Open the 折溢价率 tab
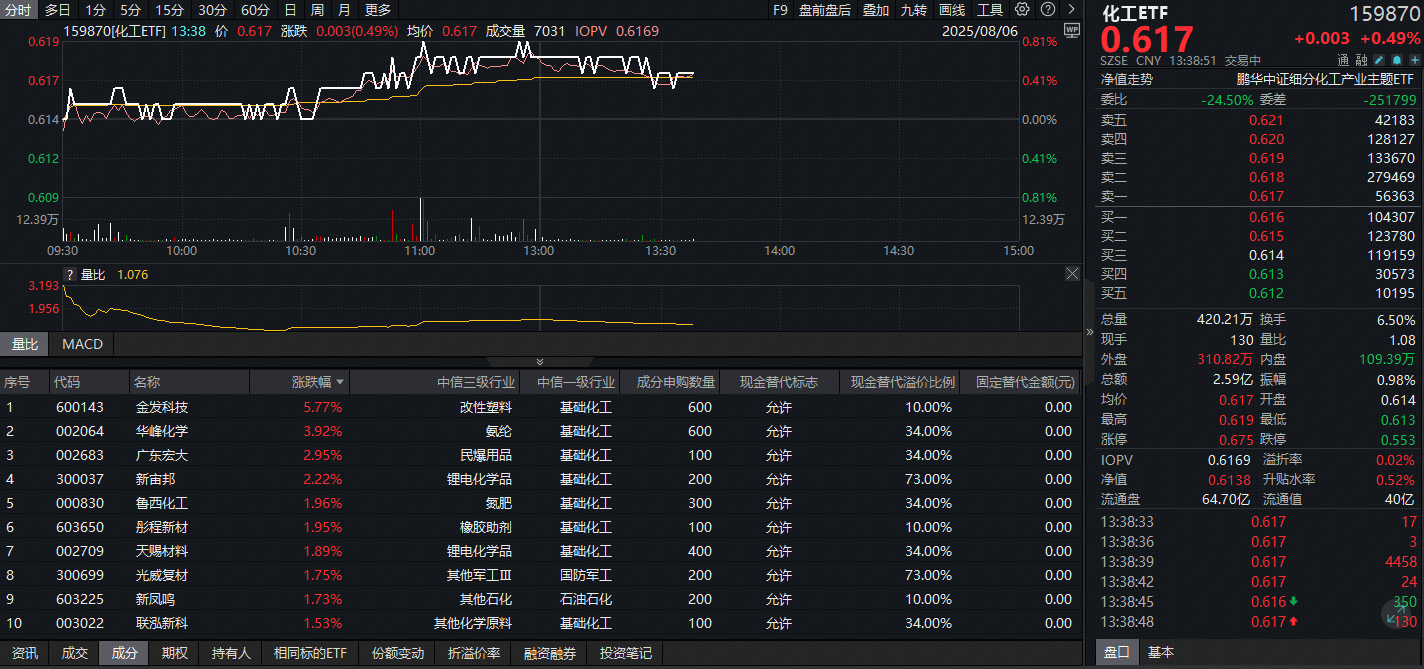This screenshot has height=669, width=1424. [474, 653]
